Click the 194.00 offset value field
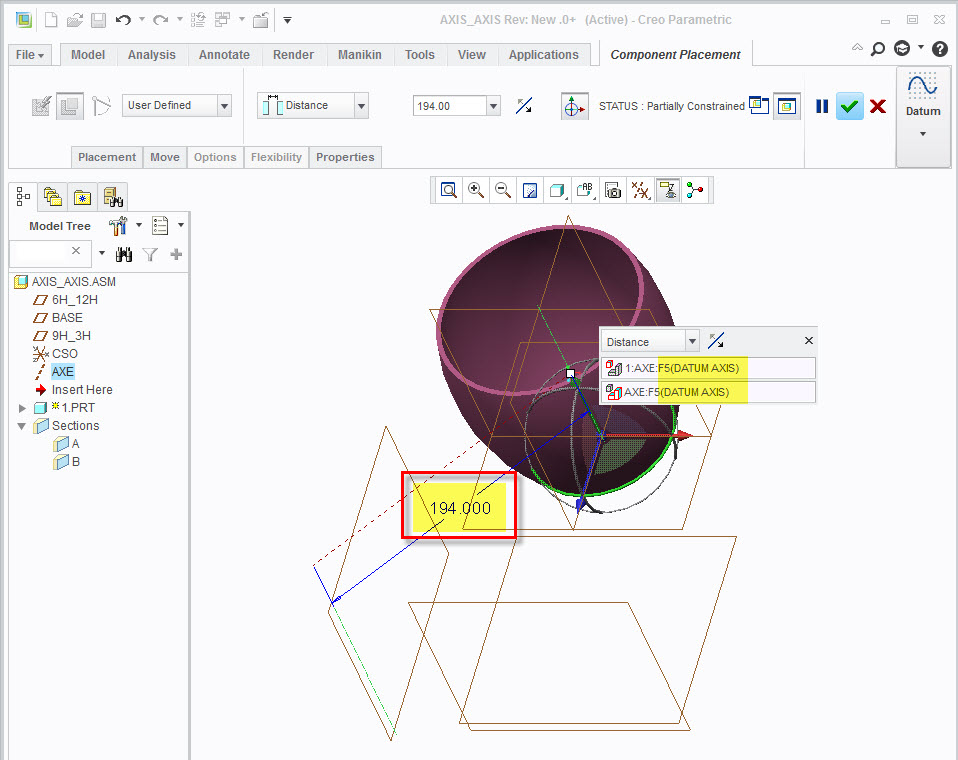 449,106
